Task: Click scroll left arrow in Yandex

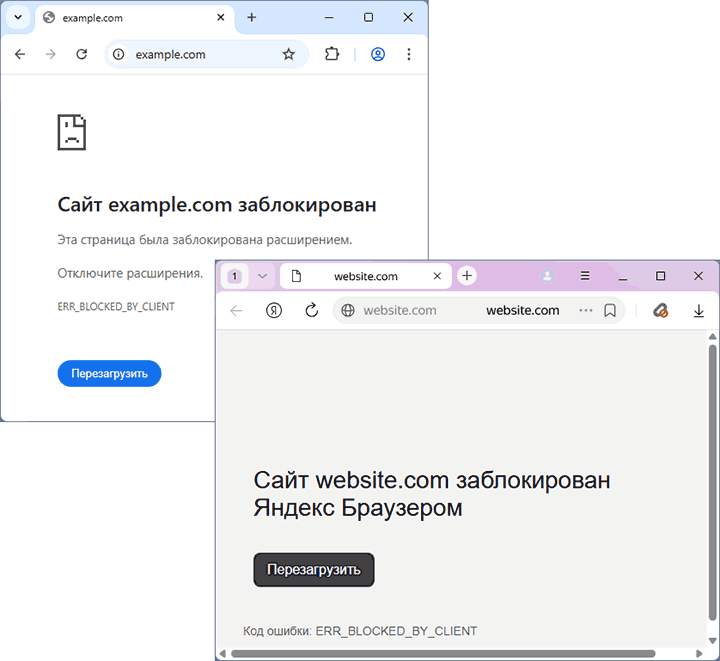Action: click(x=223, y=654)
